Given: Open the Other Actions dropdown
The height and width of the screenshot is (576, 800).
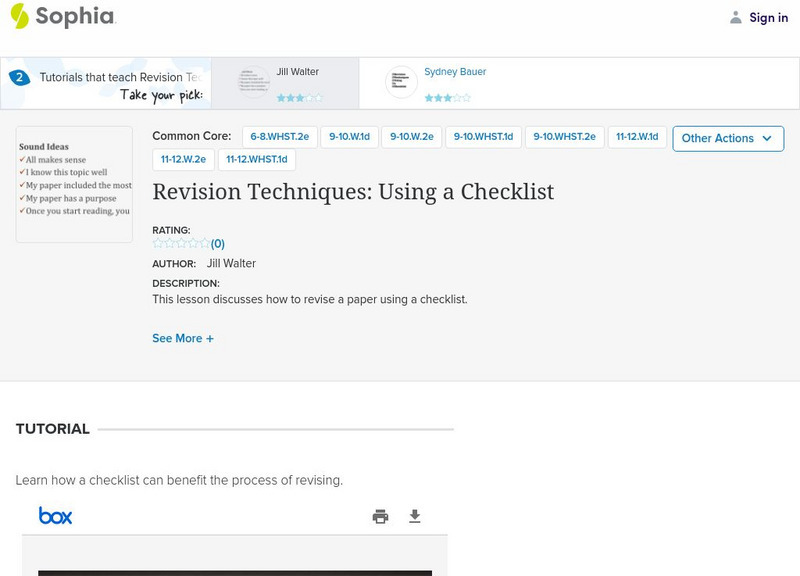Looking at the screenshot, I should point(727,138).
